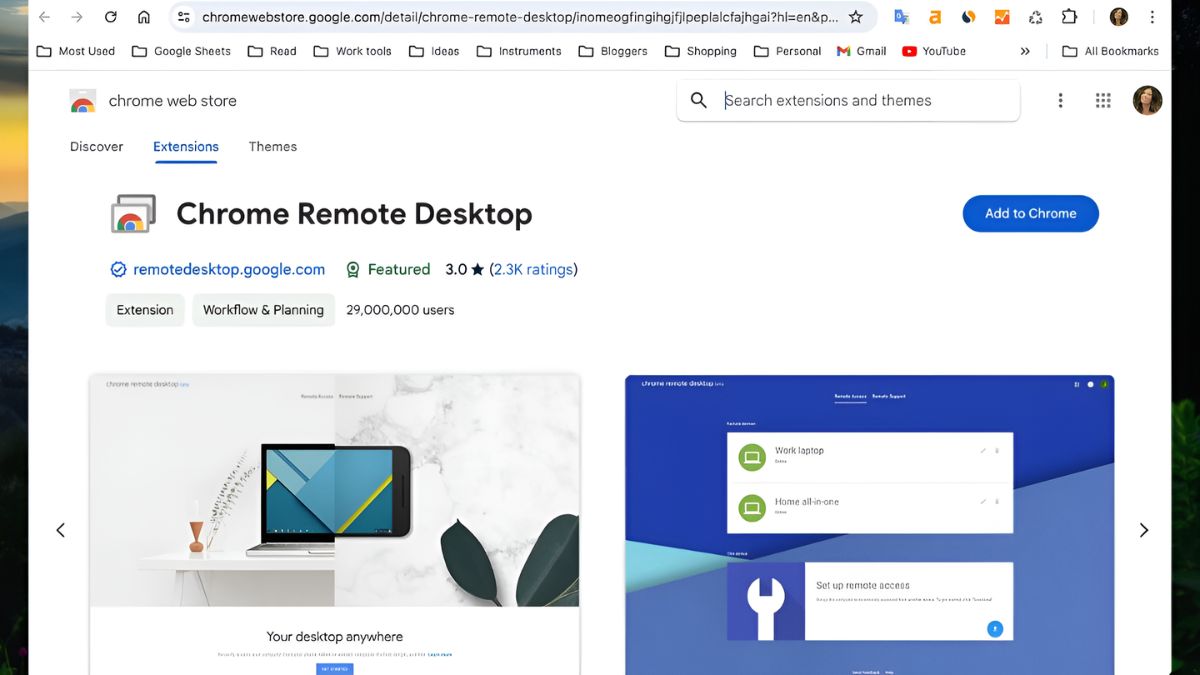Open the orange 'a' extension icon
Viewport: 1200px width, 675px height.
coord(935,17)
